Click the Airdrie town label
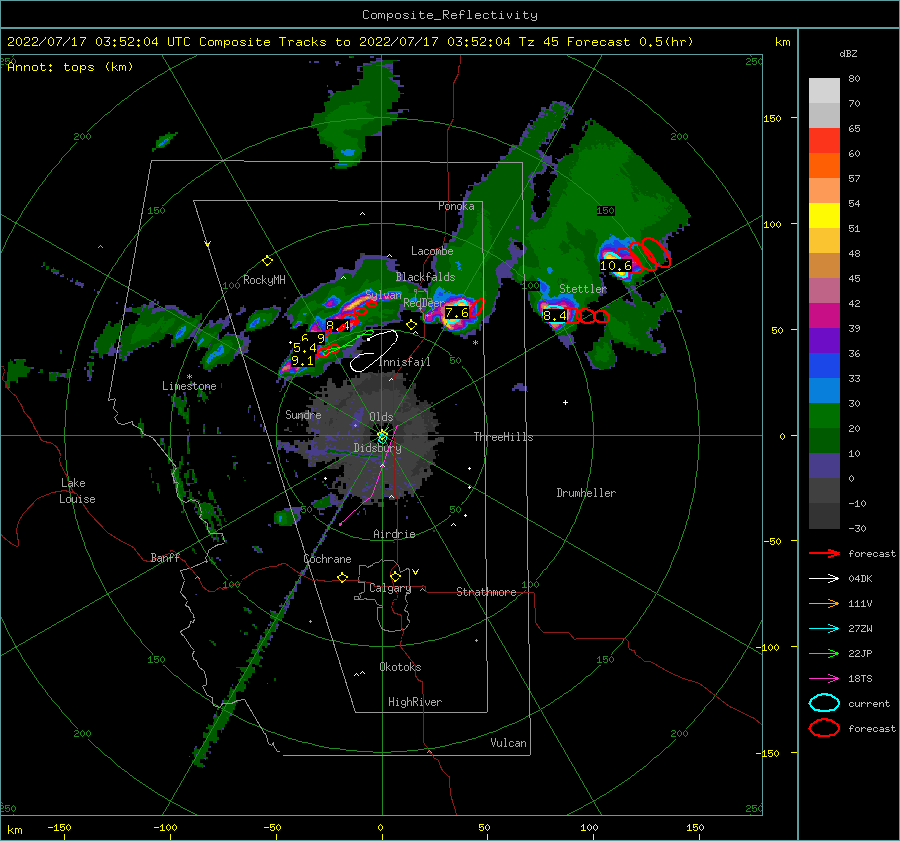Image resolution: width=900 pixels, height=841 pixels. (394, 534)
